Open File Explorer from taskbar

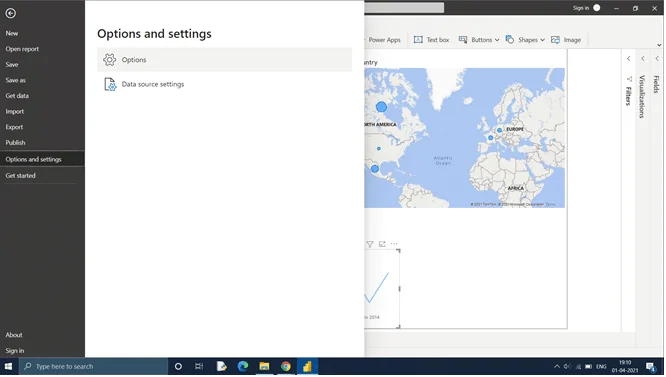click(x=265, y=367)
